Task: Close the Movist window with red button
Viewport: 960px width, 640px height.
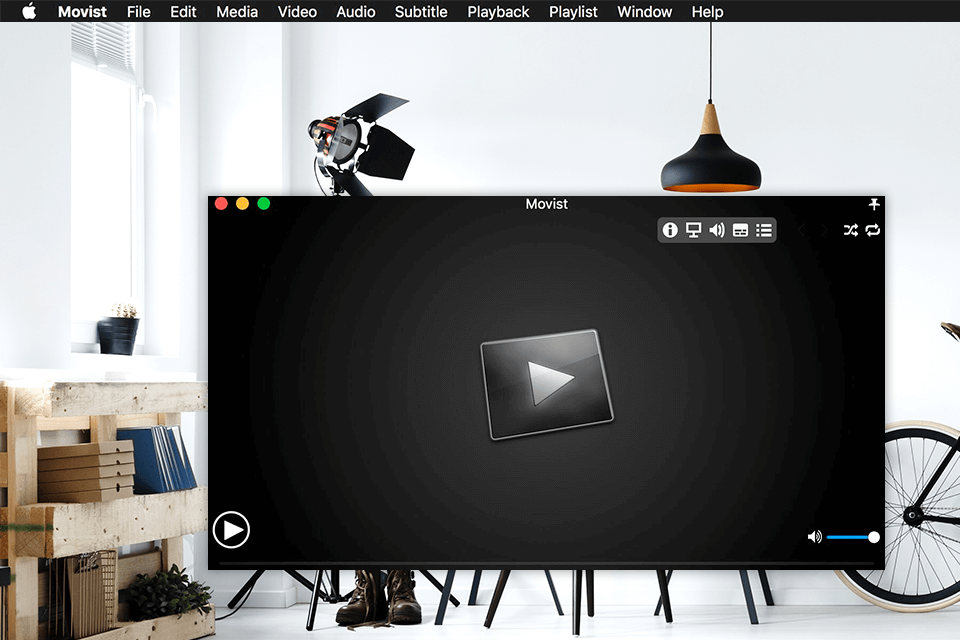Action: (x=222, y=203)
